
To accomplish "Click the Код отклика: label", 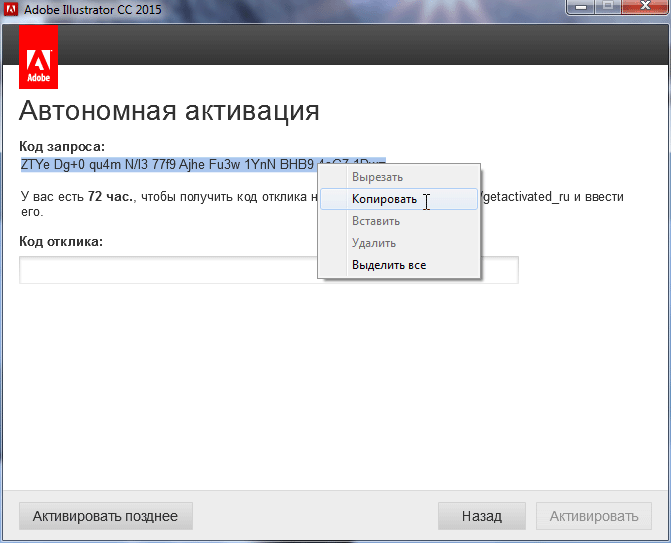I will tap(61, 242).
